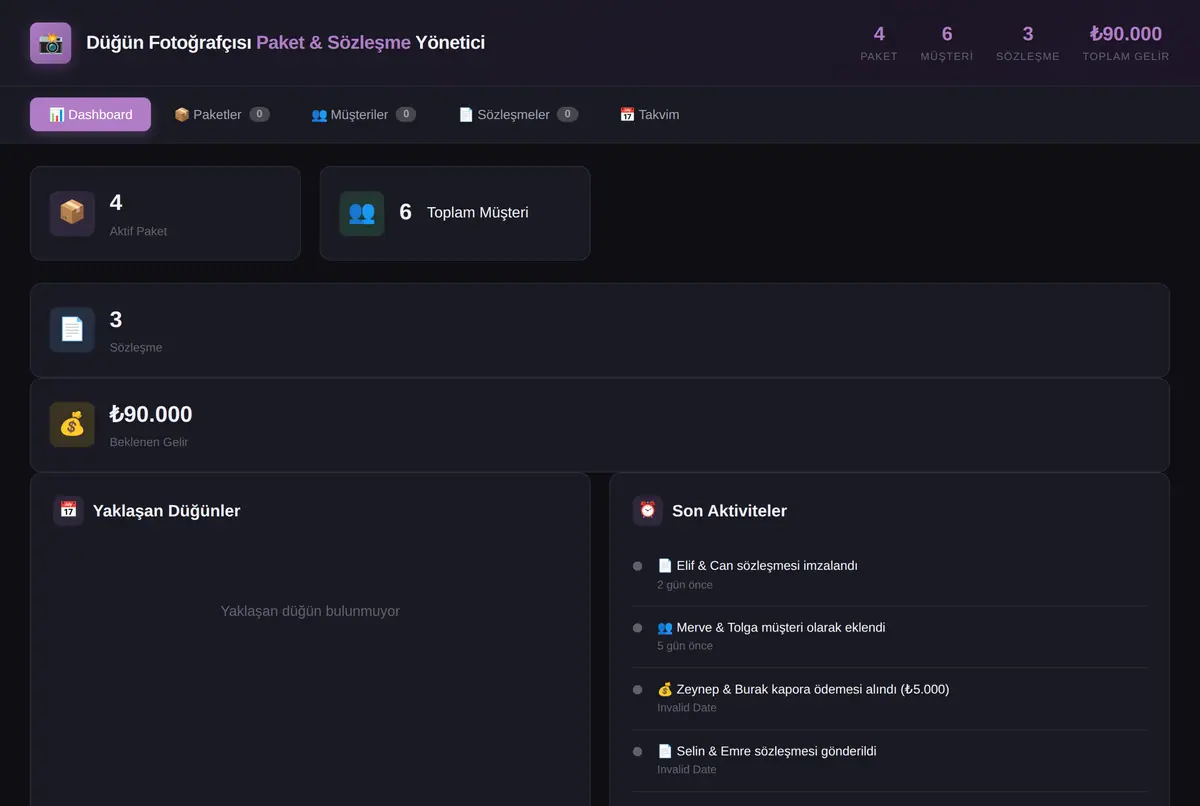Viewport: 1200px width, 806px height.
Task: Click the 2 gün önce timestamp
Action: pyautogui.click(x=685, y=585)
